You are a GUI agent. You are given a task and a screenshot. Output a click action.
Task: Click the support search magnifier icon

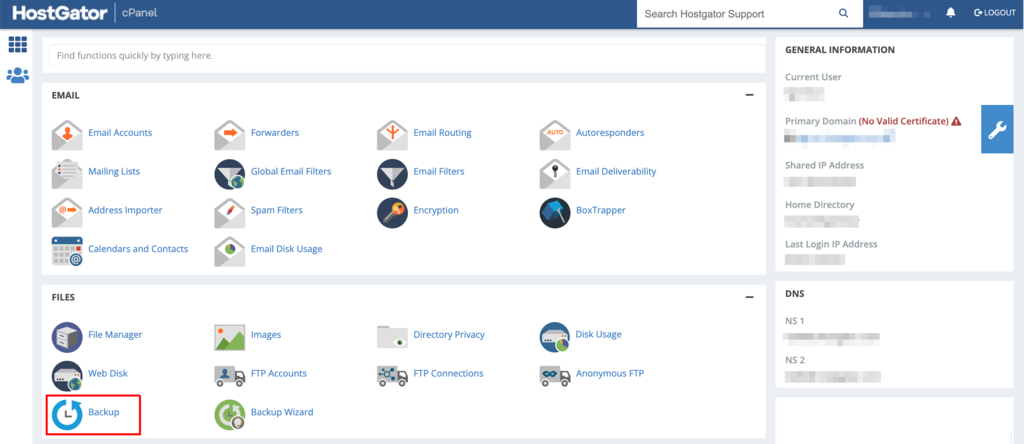pos(843,14)
